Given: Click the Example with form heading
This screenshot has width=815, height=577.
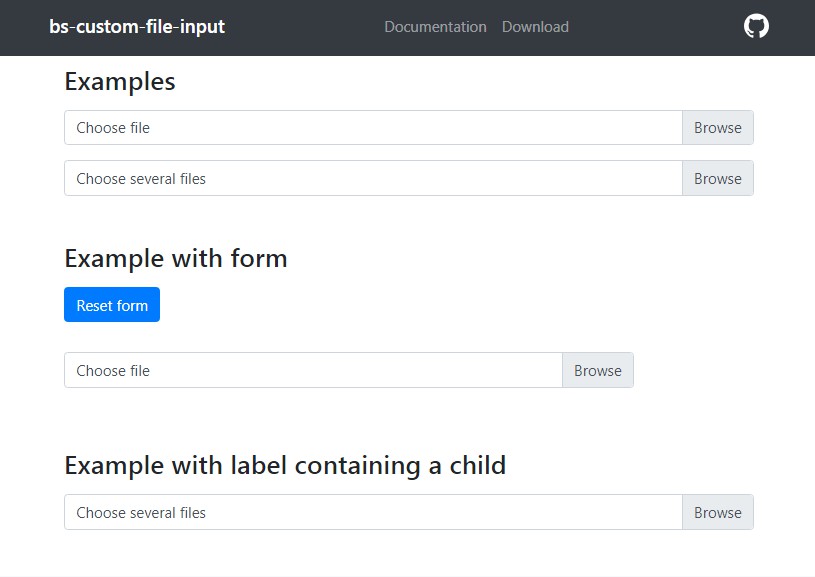Looking at the screenshot, I should point(175,258).
